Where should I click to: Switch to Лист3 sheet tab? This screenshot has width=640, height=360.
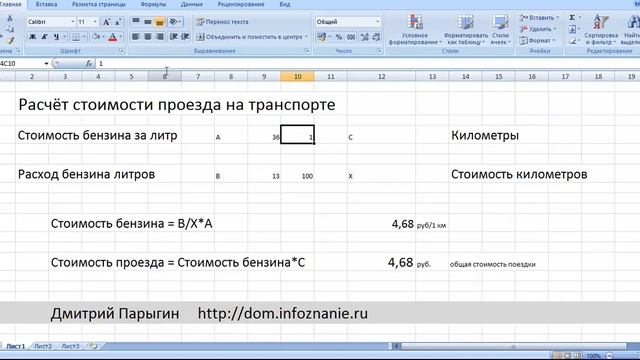point(70,346)
